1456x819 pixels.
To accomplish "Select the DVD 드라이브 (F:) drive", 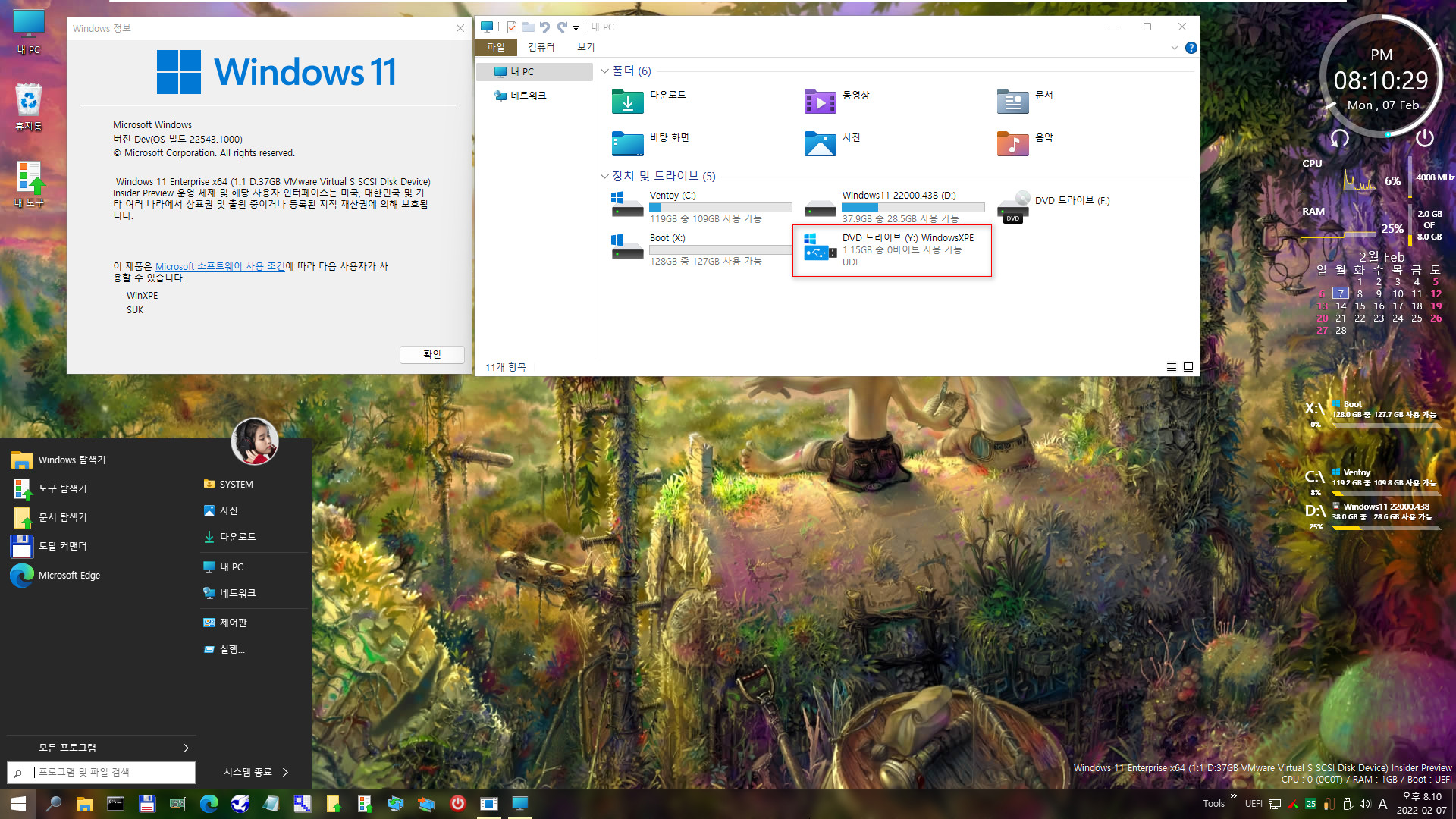I will (1053, 206).
